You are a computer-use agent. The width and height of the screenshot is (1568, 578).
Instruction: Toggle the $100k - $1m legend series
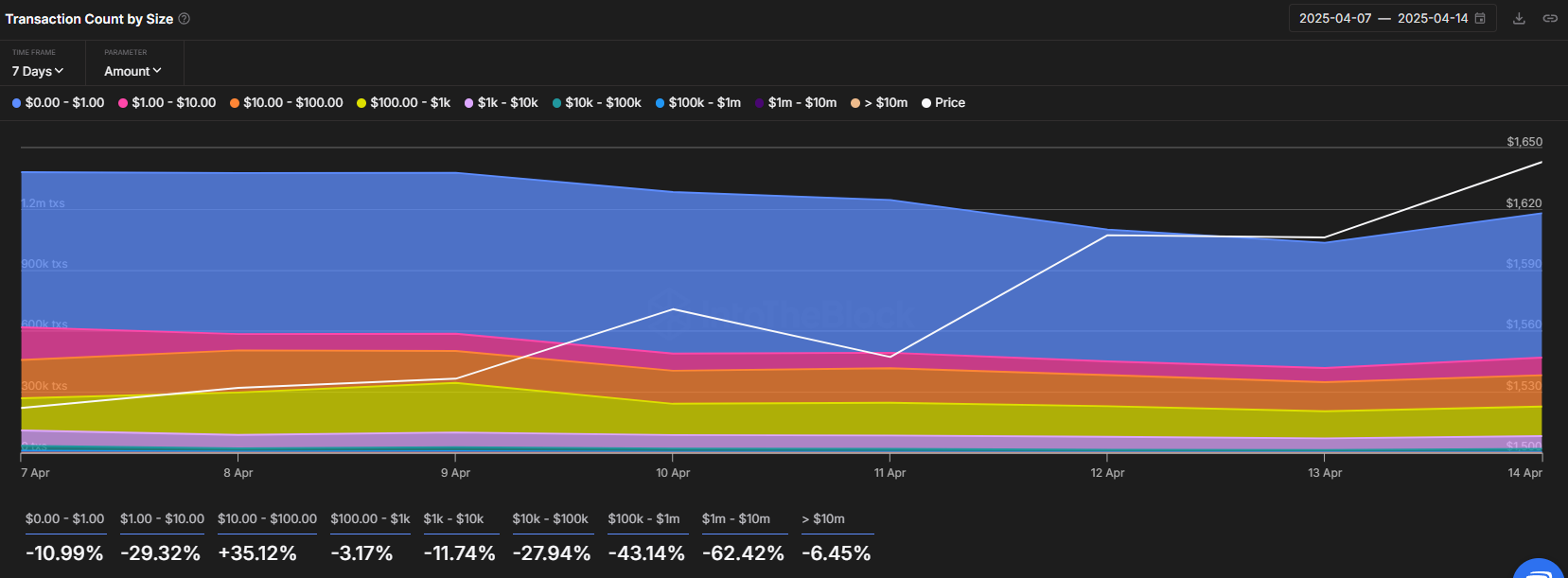698,103
